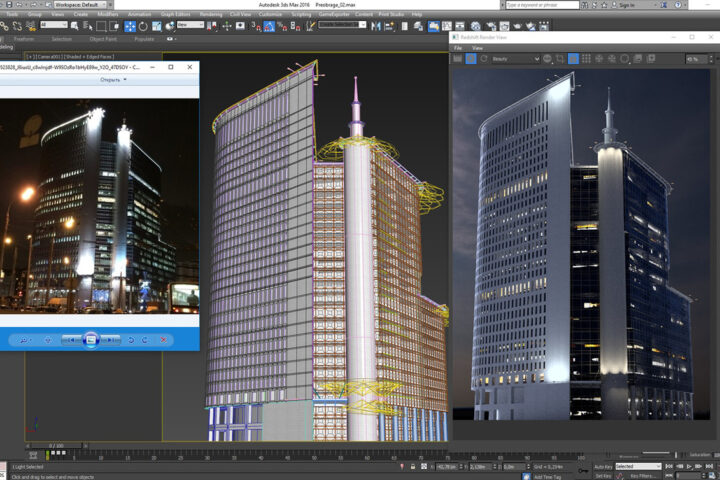Open the Create Selection Set dropdown
Viewport: 720px width, 480px height.
[x=342, y=25]
